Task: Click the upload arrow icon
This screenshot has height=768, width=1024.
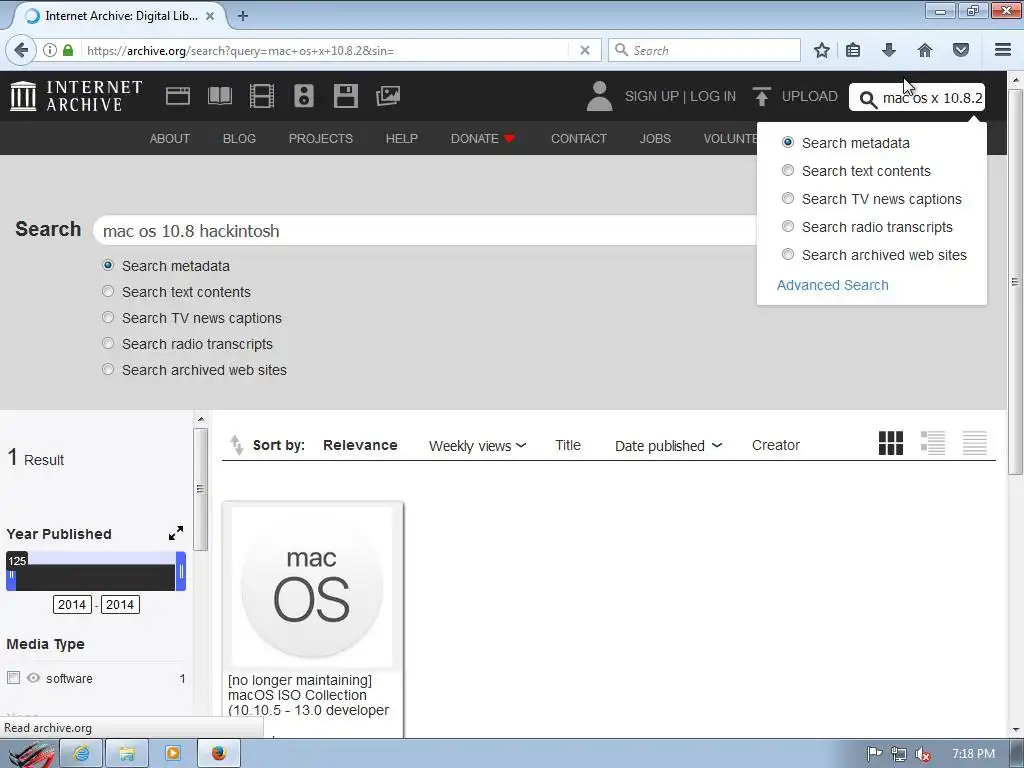Action: [761, 96]
